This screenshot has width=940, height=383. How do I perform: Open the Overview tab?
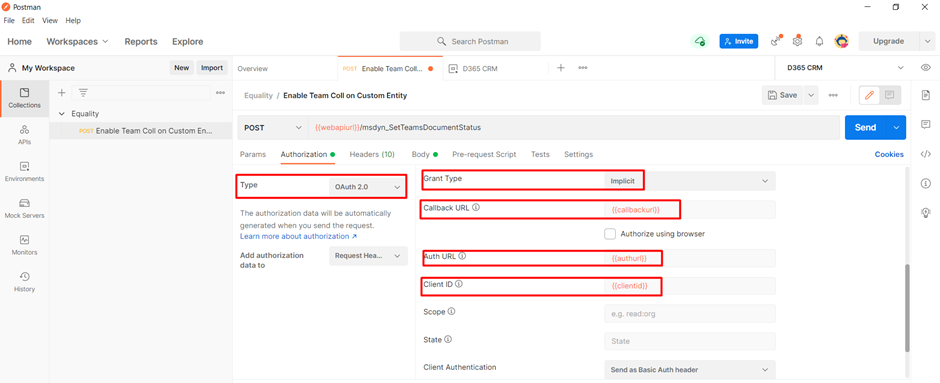tap(253, 68)
